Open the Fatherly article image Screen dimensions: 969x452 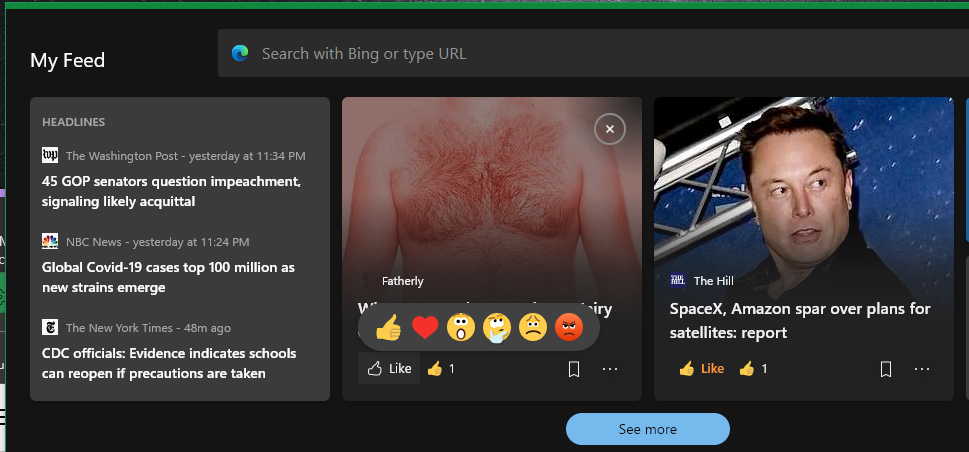click(492, 185)
